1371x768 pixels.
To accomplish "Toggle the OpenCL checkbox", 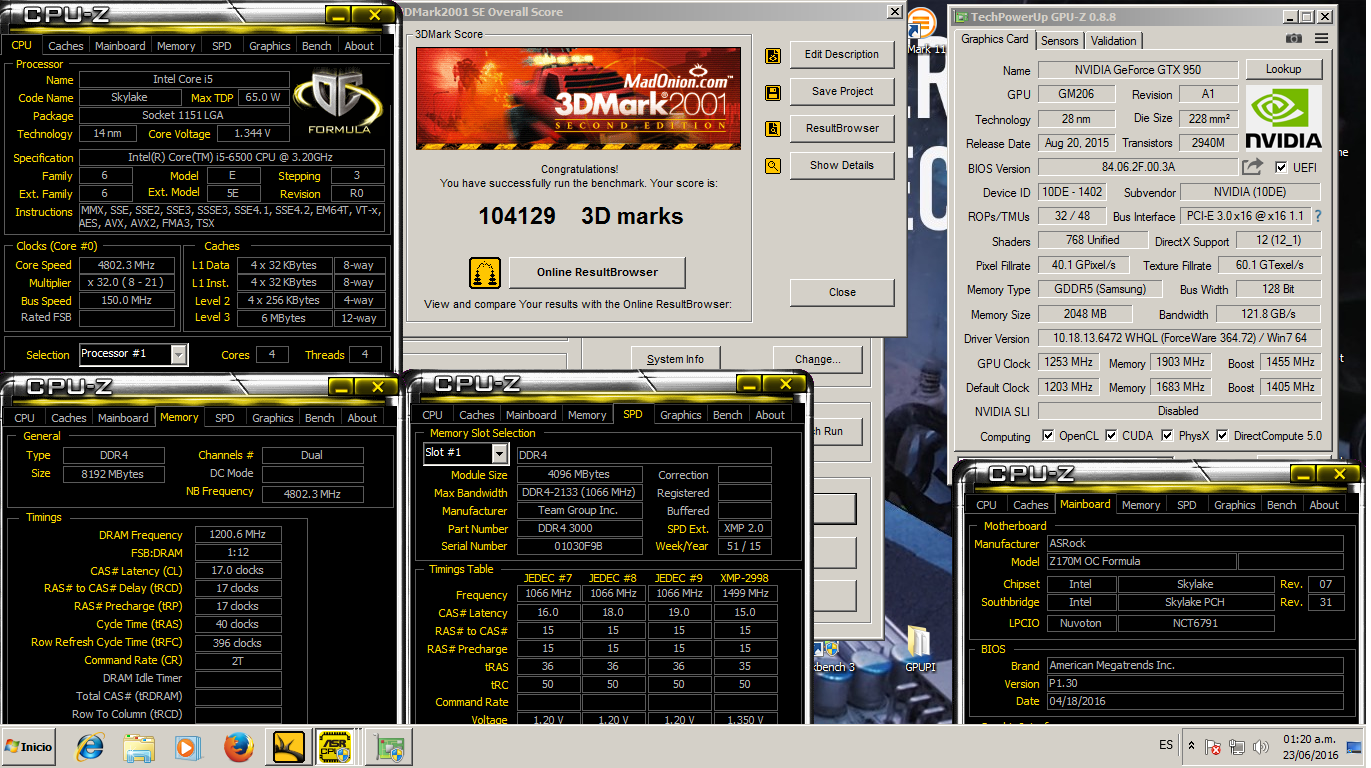I will [x=1048, y=435].
